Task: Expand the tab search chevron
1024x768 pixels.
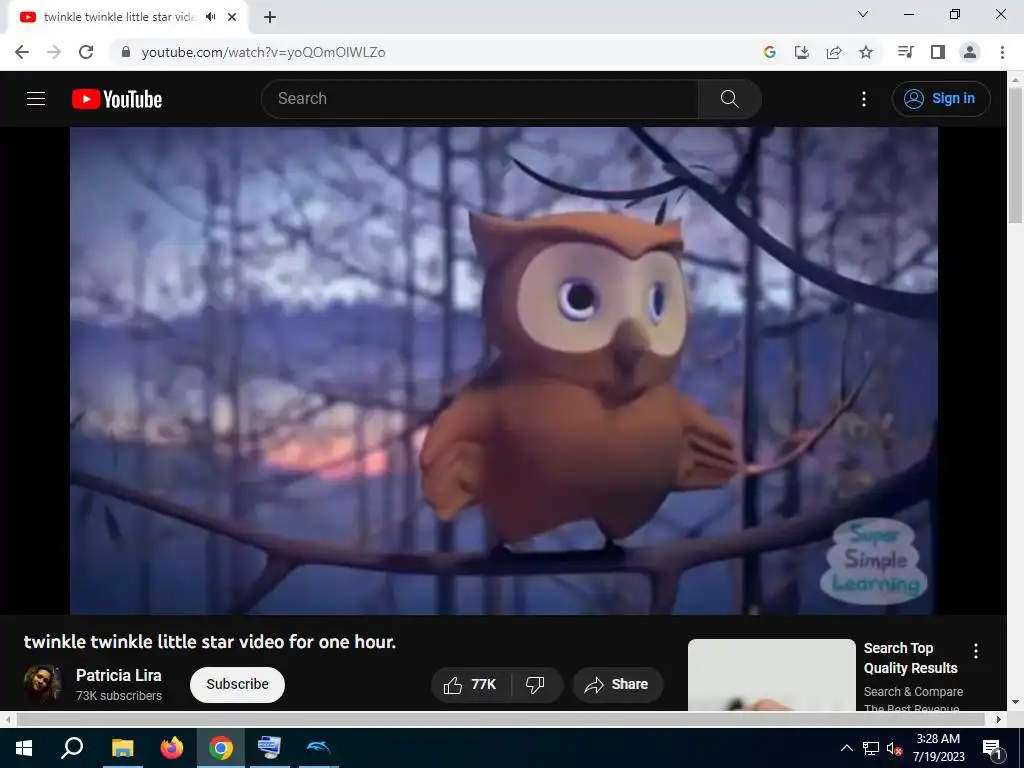Action: click(x=863, y=14)
